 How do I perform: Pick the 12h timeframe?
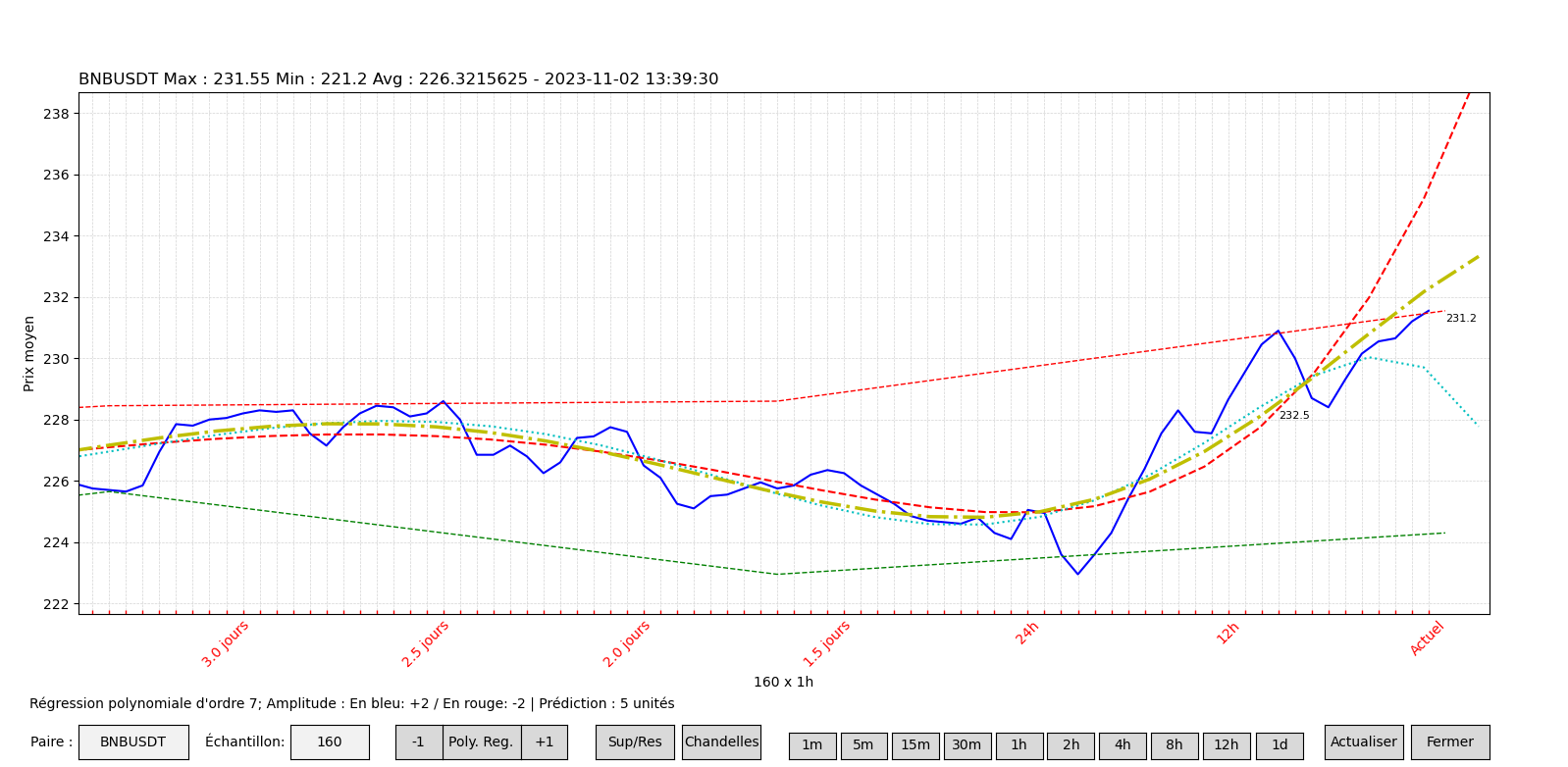pos(1227,745)
